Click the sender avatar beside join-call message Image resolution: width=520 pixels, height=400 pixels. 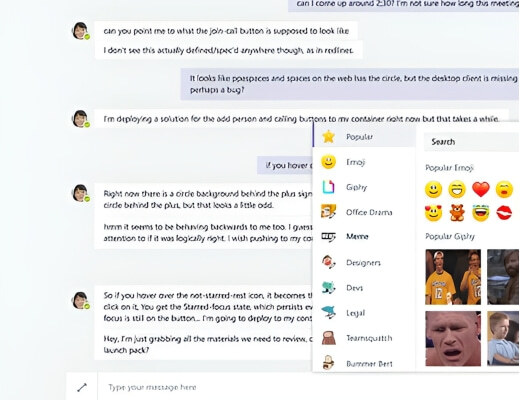point(80,31)
